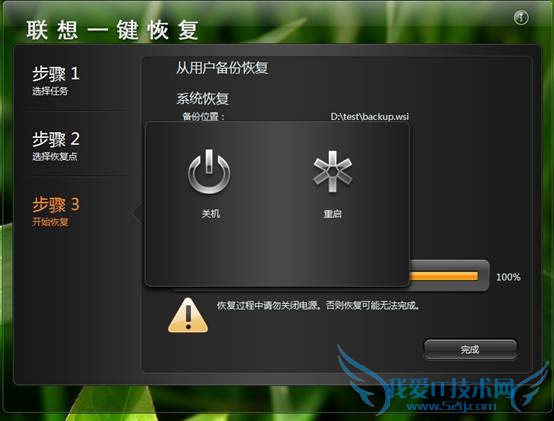Click the power shutdown icon
The width and height of the screenshot is (554, 421).
coord(210,171)
